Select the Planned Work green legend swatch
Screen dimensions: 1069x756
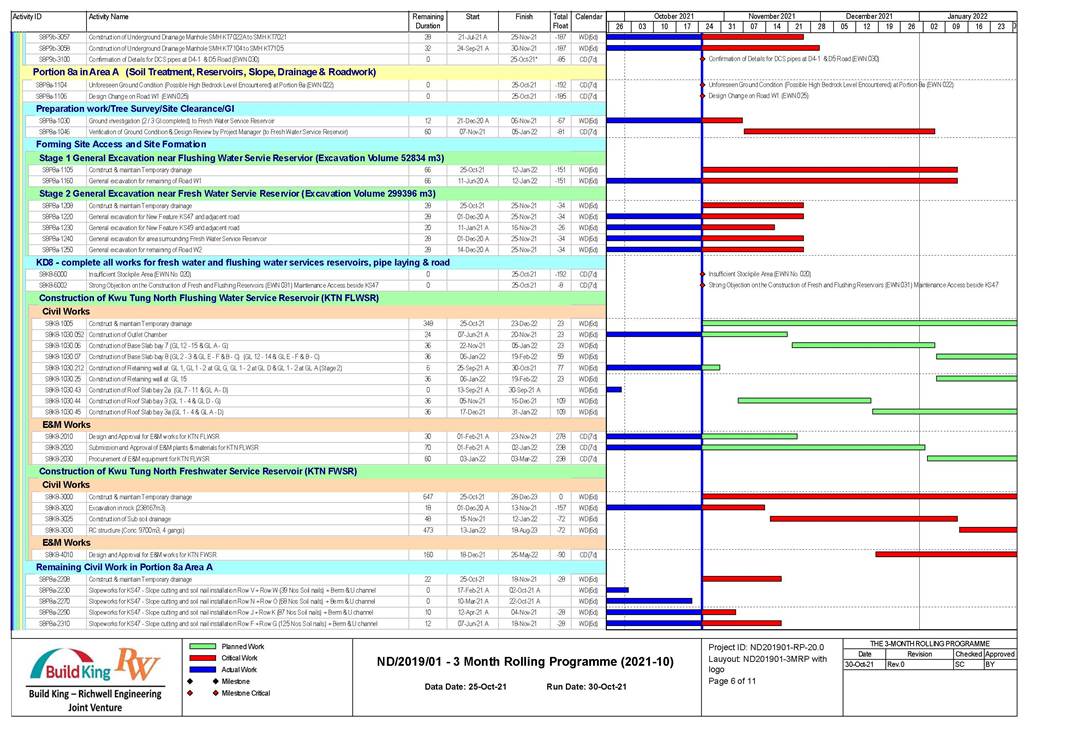(202, 646)
